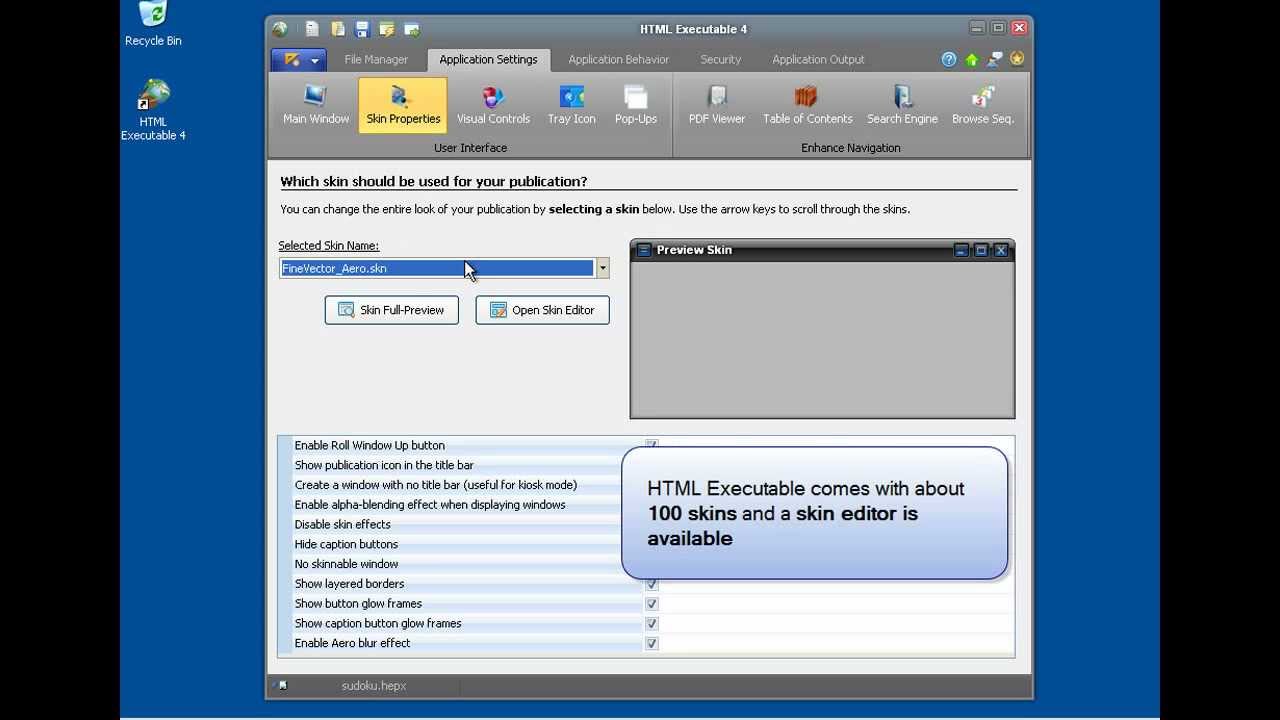
Task: Open Search Engine settings
Action: (902, 105)
